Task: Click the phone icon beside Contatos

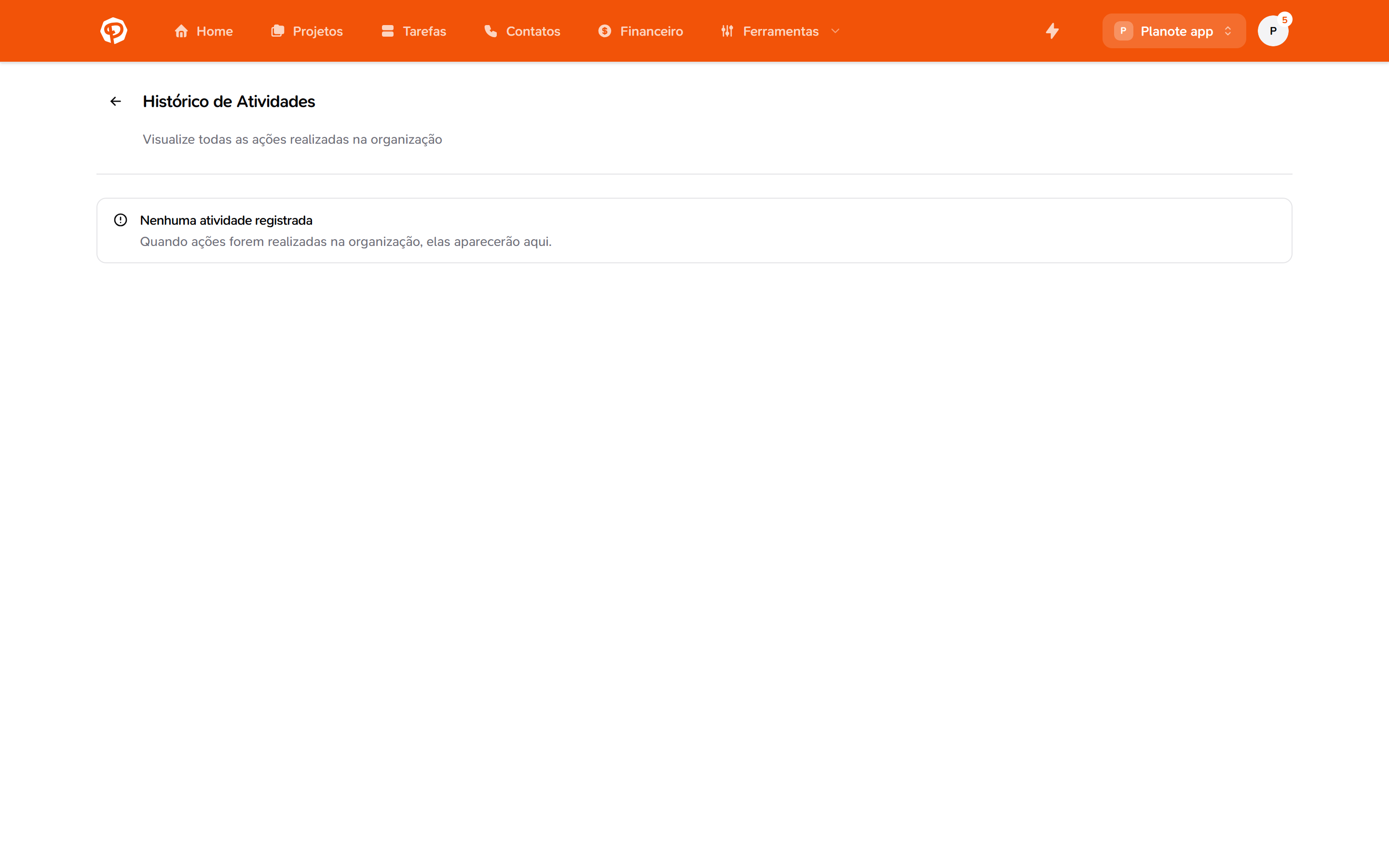Action: point(491,31)
